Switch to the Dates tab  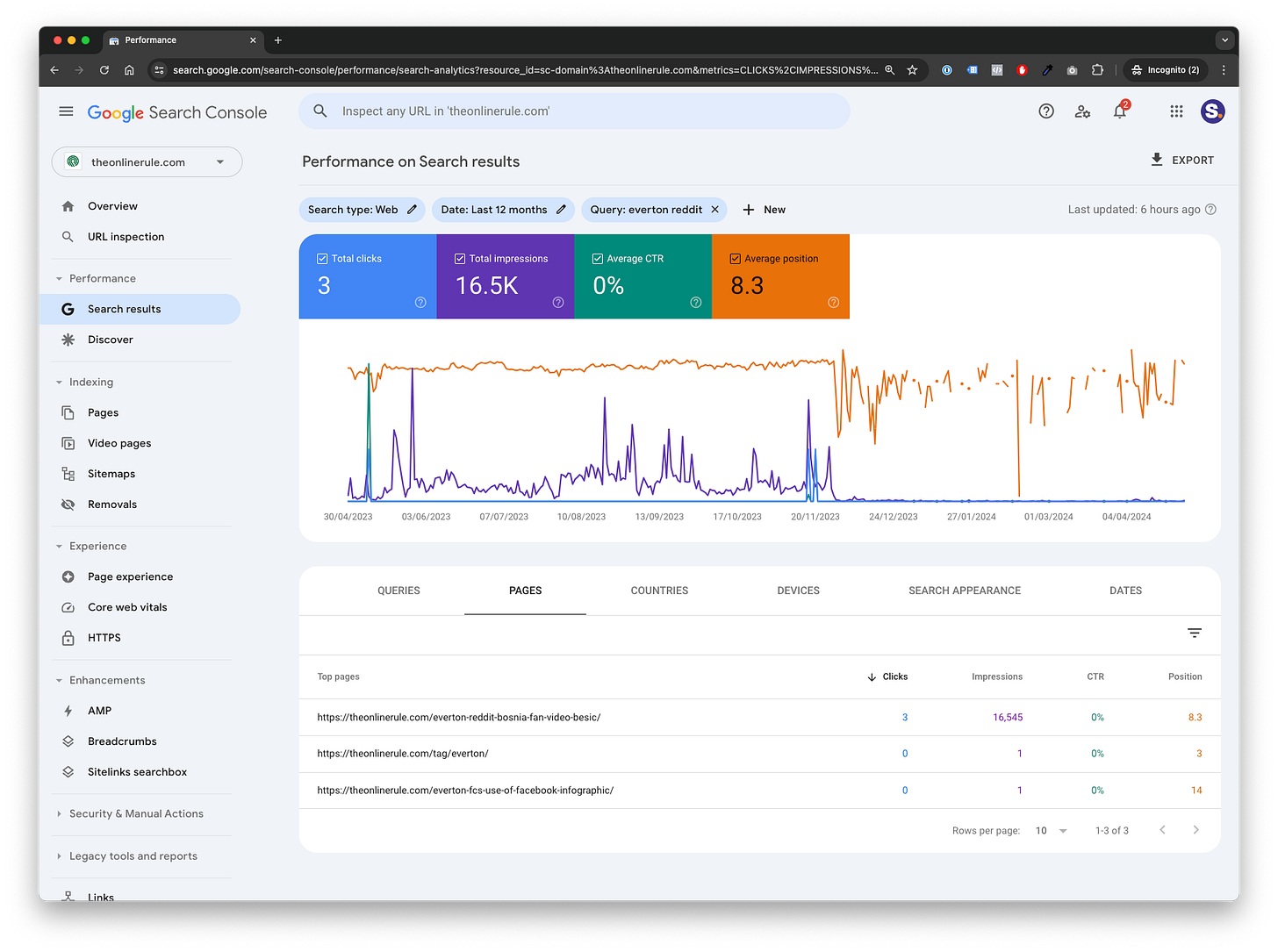click(x=1125, y=591)
